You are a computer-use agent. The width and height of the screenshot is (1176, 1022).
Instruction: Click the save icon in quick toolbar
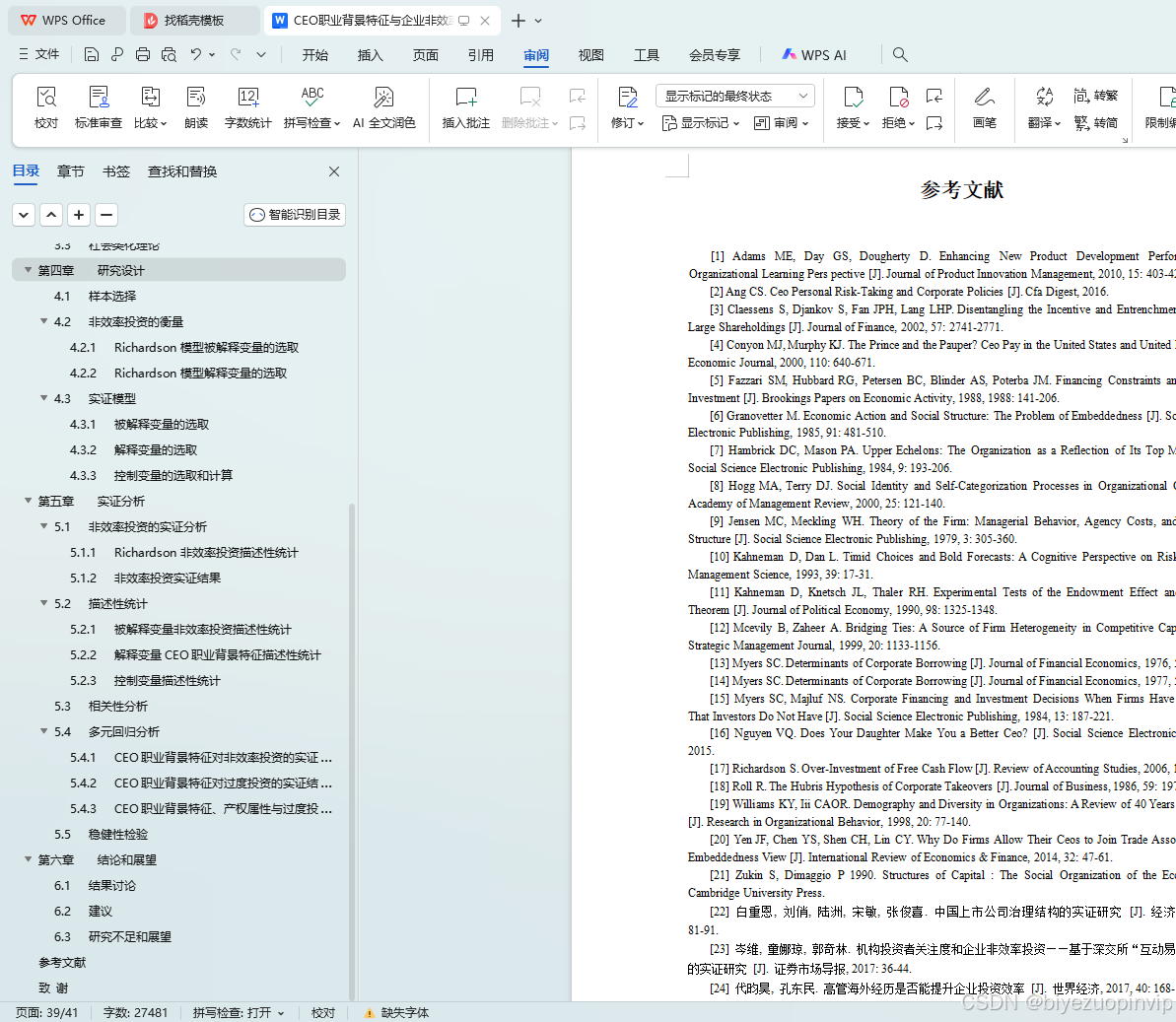(92, 54)
